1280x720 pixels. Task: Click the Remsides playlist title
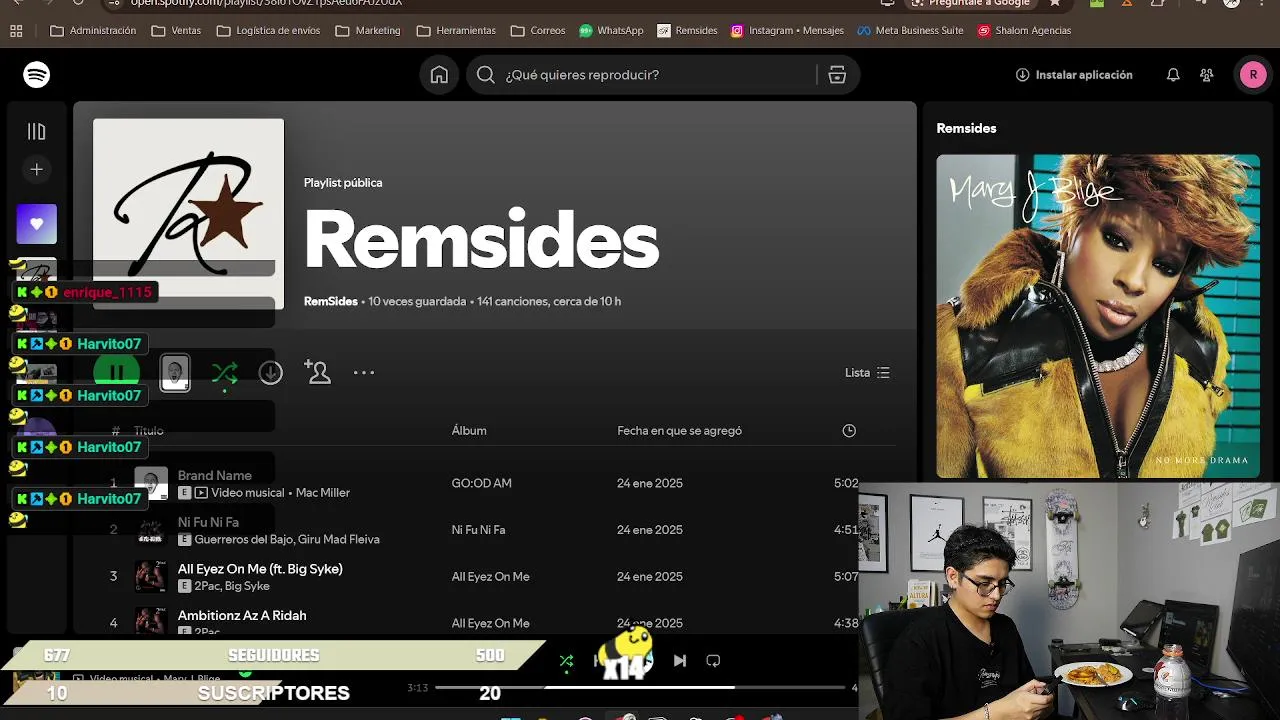(x=481, y=240)
